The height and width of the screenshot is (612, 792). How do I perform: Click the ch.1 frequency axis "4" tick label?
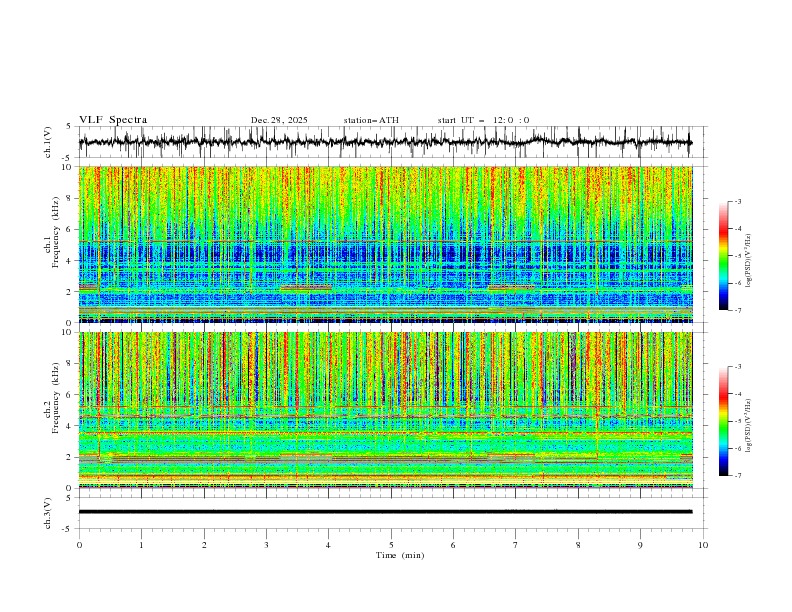click(69, 261)
